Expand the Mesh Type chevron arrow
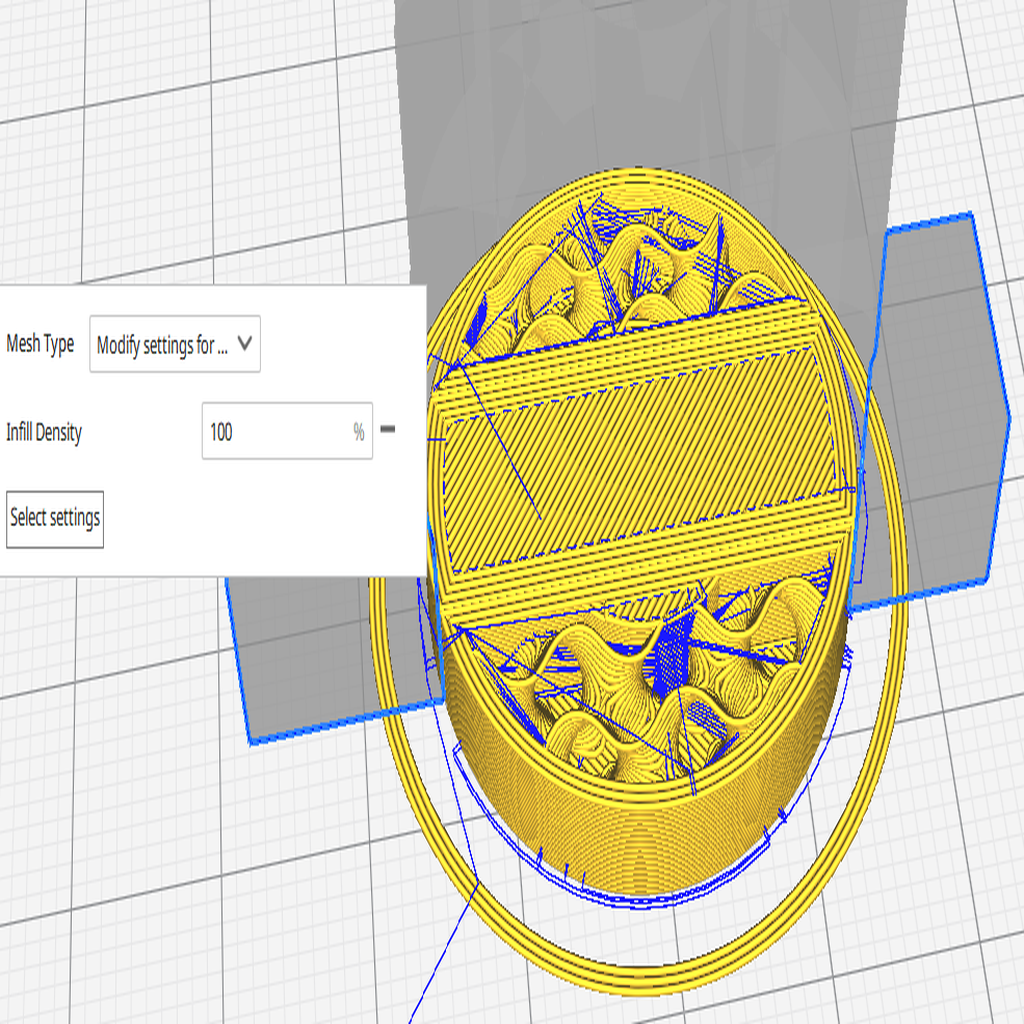 pyautogui.click(x=246, y=345)
